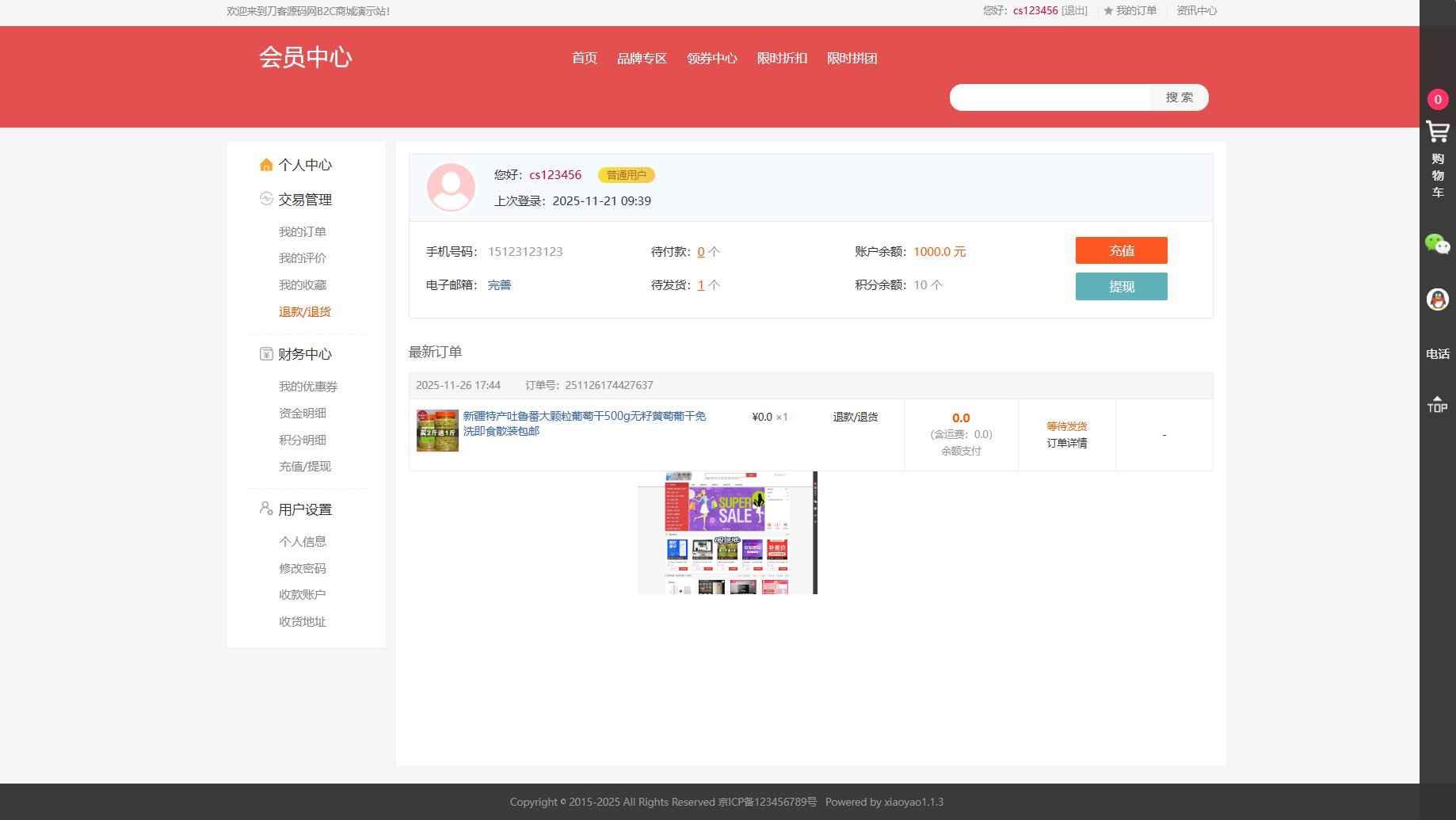
Task: Click the star icon next to 我的订单 in the top bar
Action: (x=1107, y=11)
